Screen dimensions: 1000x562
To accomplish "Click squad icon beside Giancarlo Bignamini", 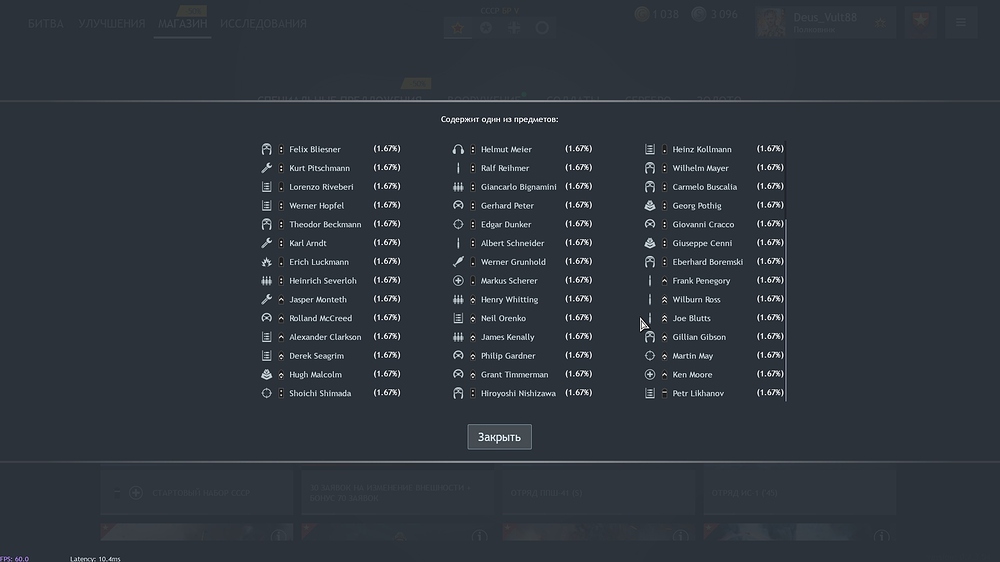I will click(x=458, y=187).
